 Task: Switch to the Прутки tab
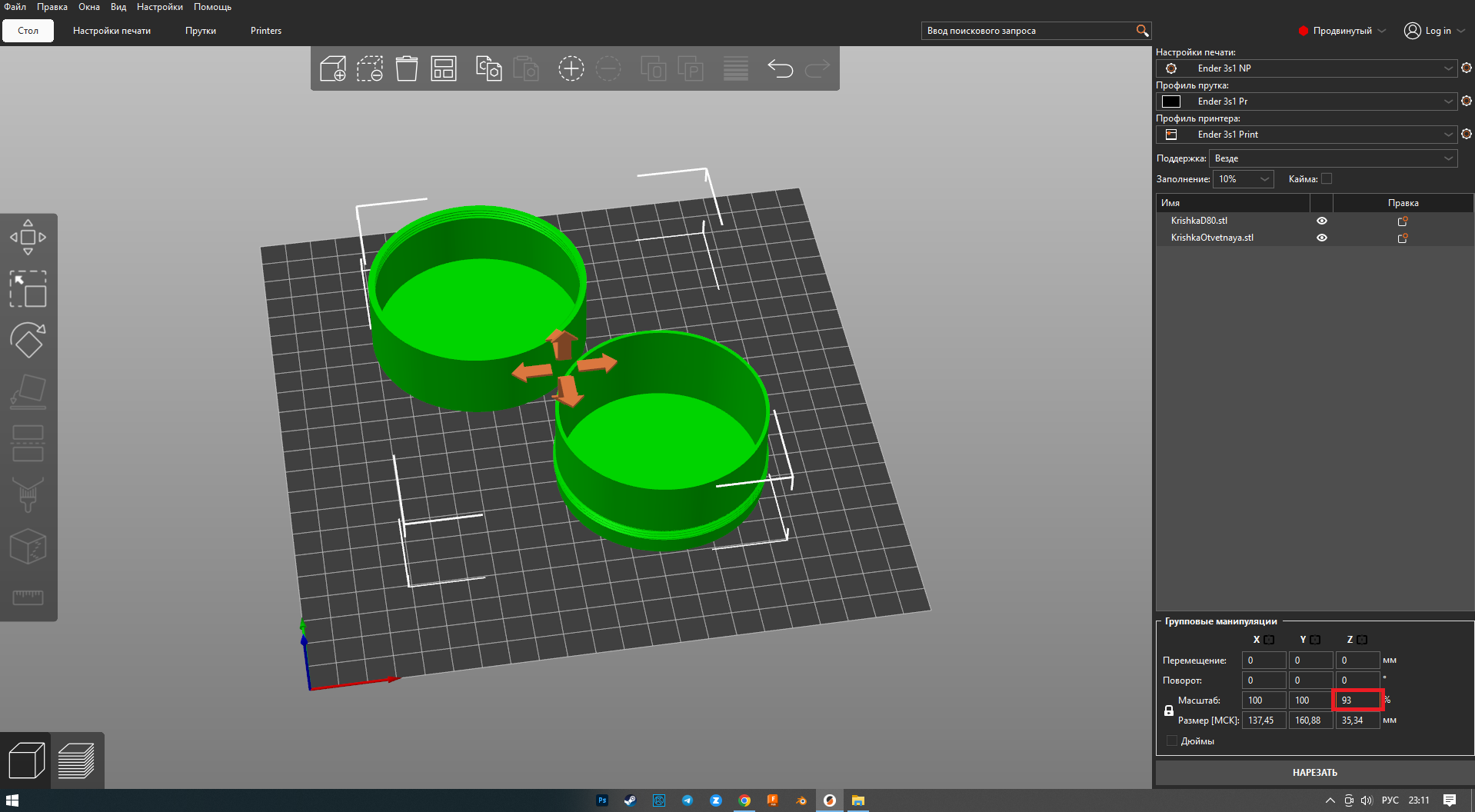click(x=201, y=31)
